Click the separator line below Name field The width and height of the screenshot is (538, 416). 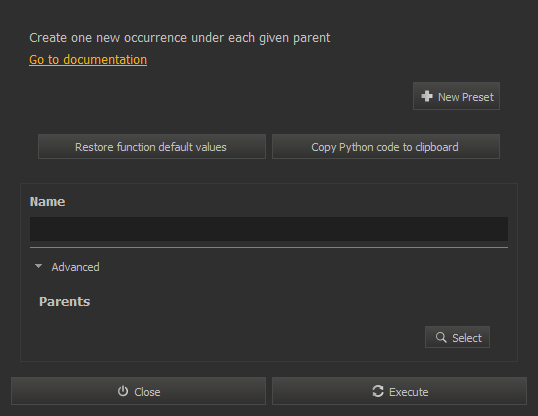pyautogui.click(x=269, y=247)
